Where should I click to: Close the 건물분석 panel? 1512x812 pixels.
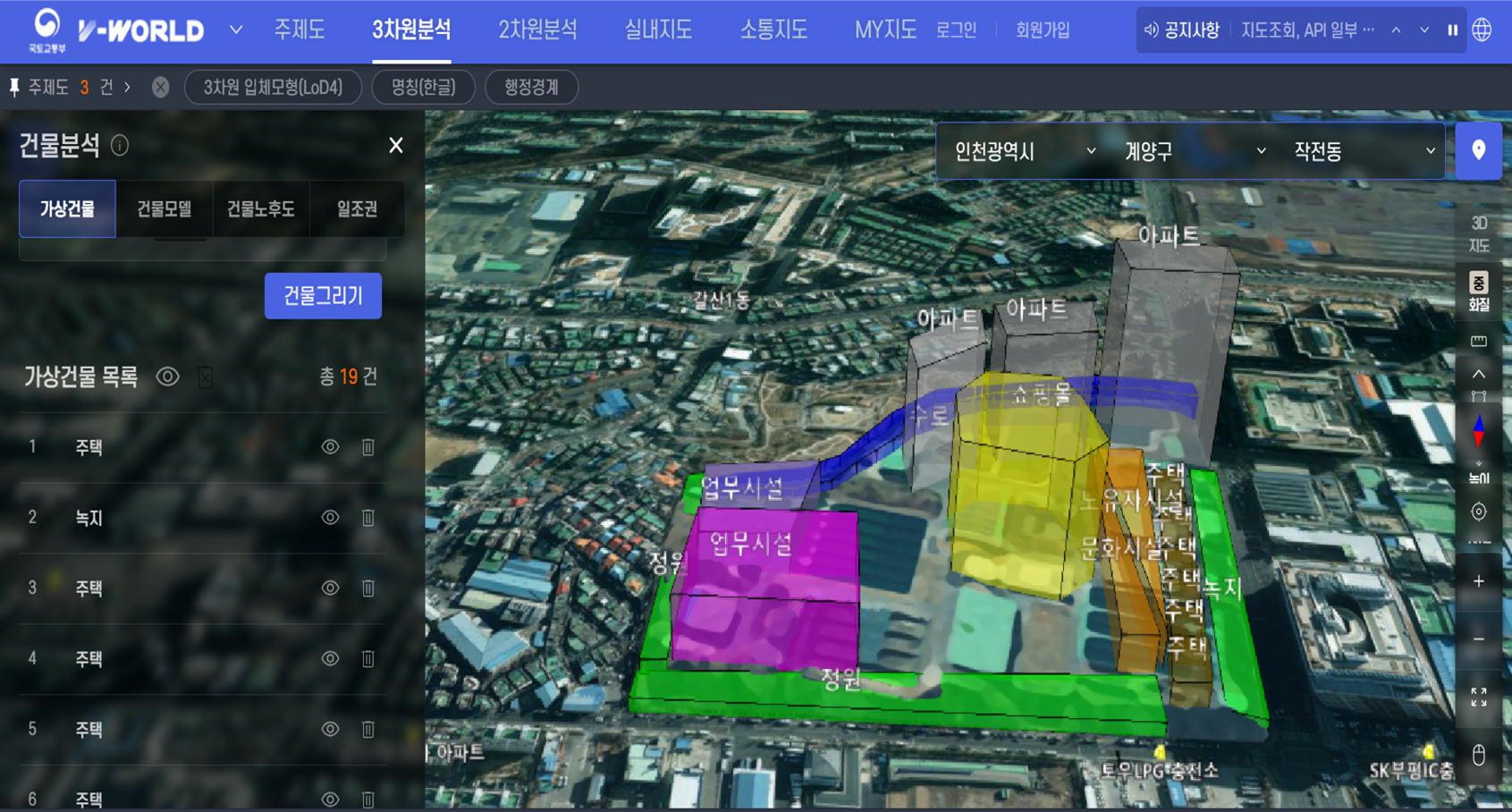[x=396, y=146]
